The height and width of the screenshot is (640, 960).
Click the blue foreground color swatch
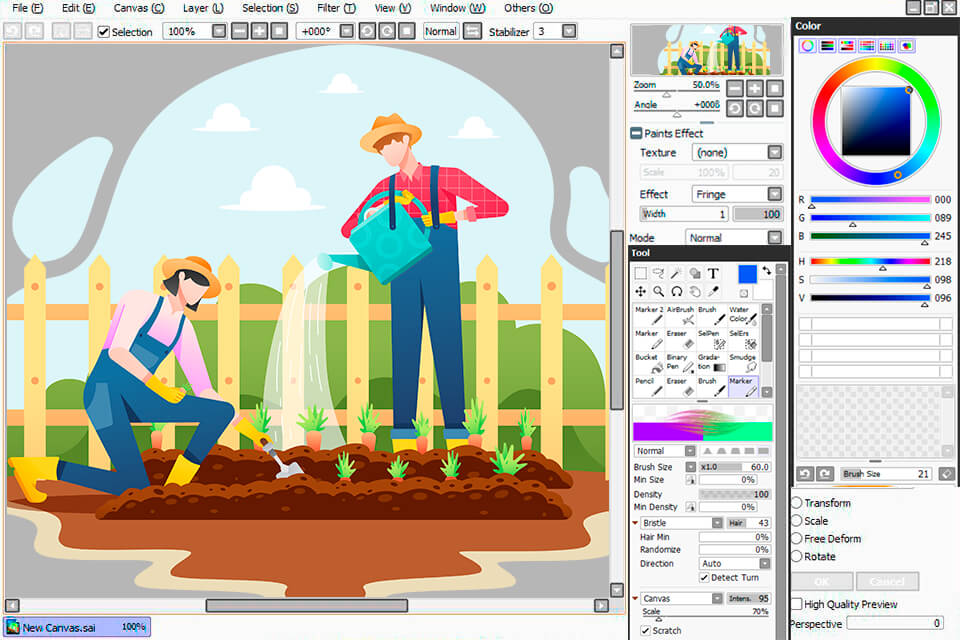point(747,274)
